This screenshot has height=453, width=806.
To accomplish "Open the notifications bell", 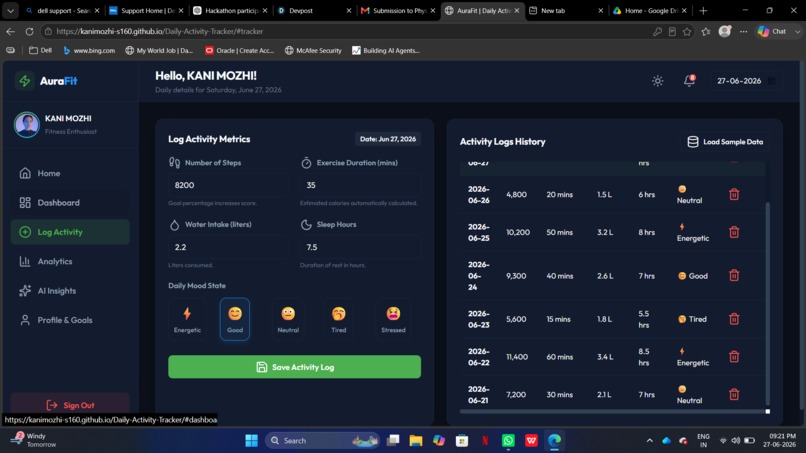I will point(689,80).
